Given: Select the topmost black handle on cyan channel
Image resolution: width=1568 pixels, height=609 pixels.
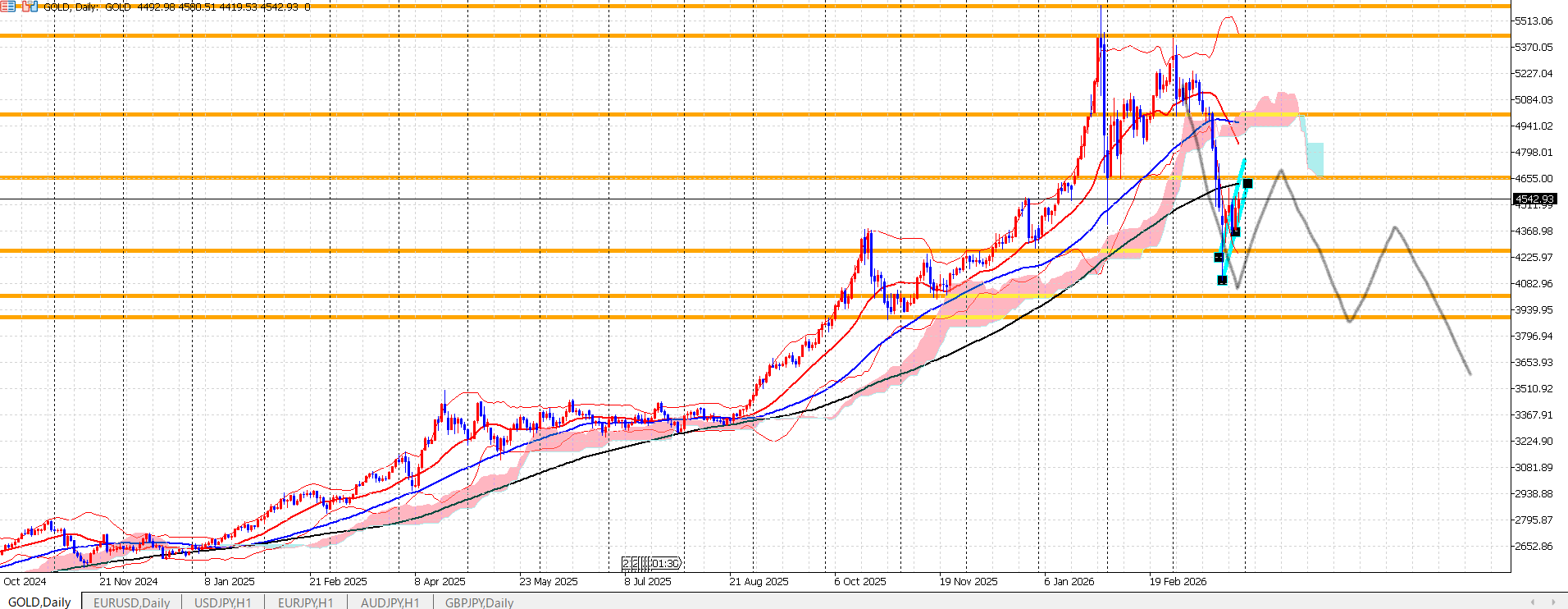Looking at the screenshot, I should pyautogui.click(x=1247, y=183).
